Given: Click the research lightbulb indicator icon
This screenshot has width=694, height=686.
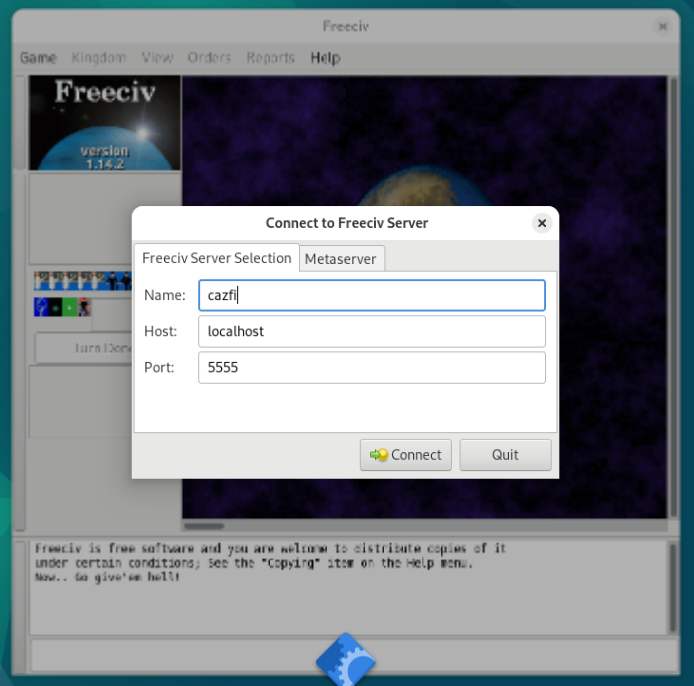Looking at the screenshot, I should tap(41, 307).
